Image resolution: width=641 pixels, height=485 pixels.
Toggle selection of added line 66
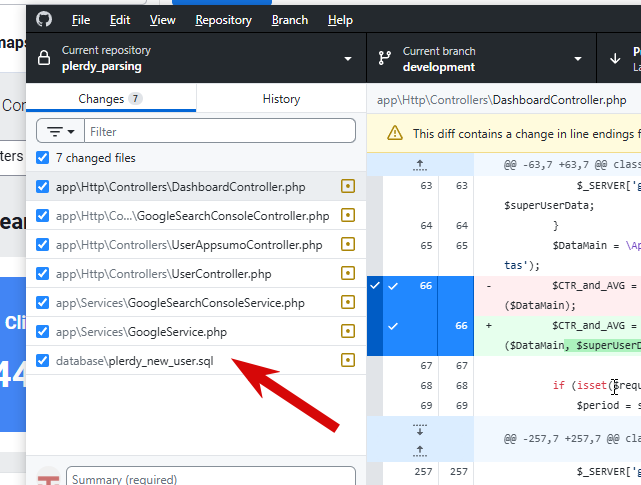click(x=393, y=326)
